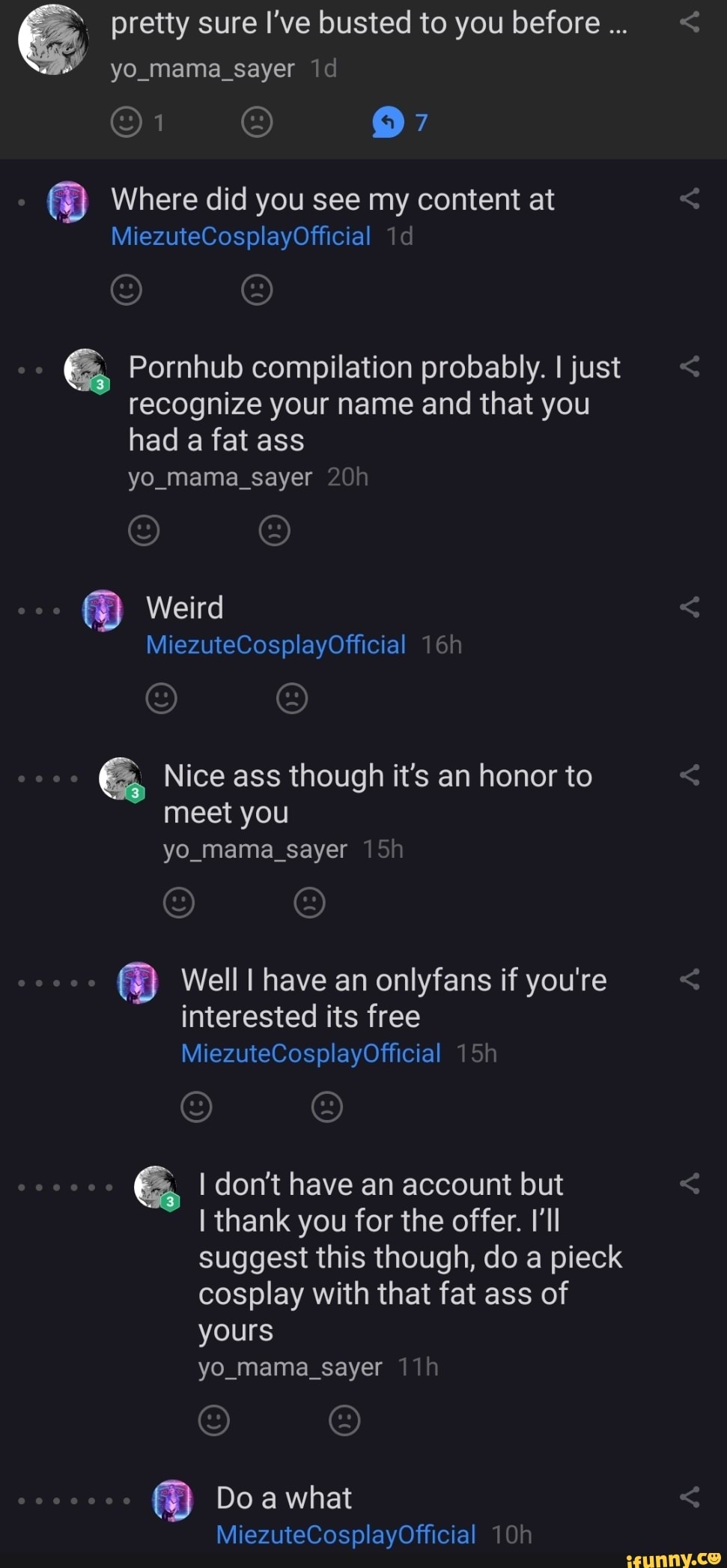Smile-react to the "Weird" comment
This screenshot has width=727, height=1568.
[161, 698]
